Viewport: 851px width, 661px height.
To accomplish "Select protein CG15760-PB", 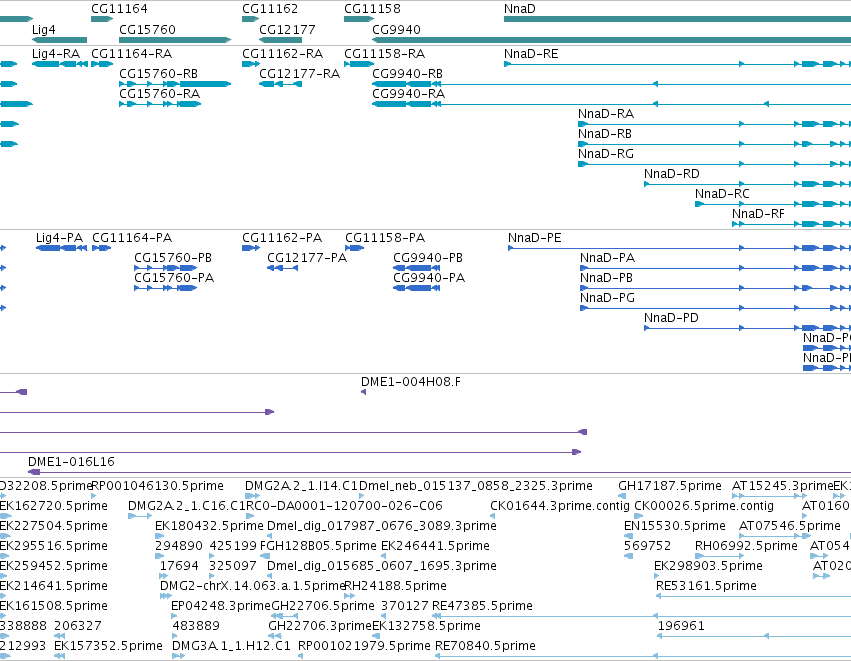I will pos(166,268).
